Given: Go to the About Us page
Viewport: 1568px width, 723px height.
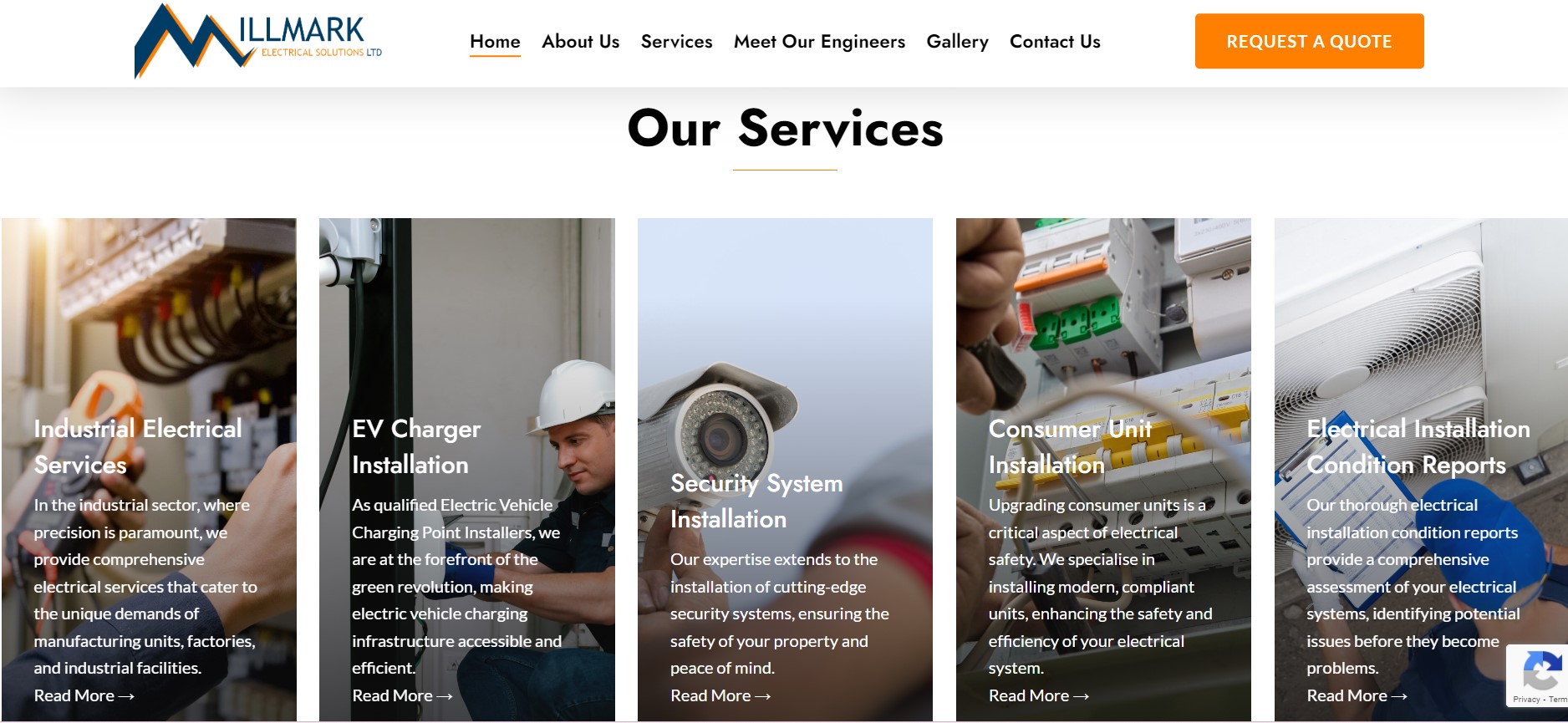Looking at the screenshot, I should pos(580,41).
